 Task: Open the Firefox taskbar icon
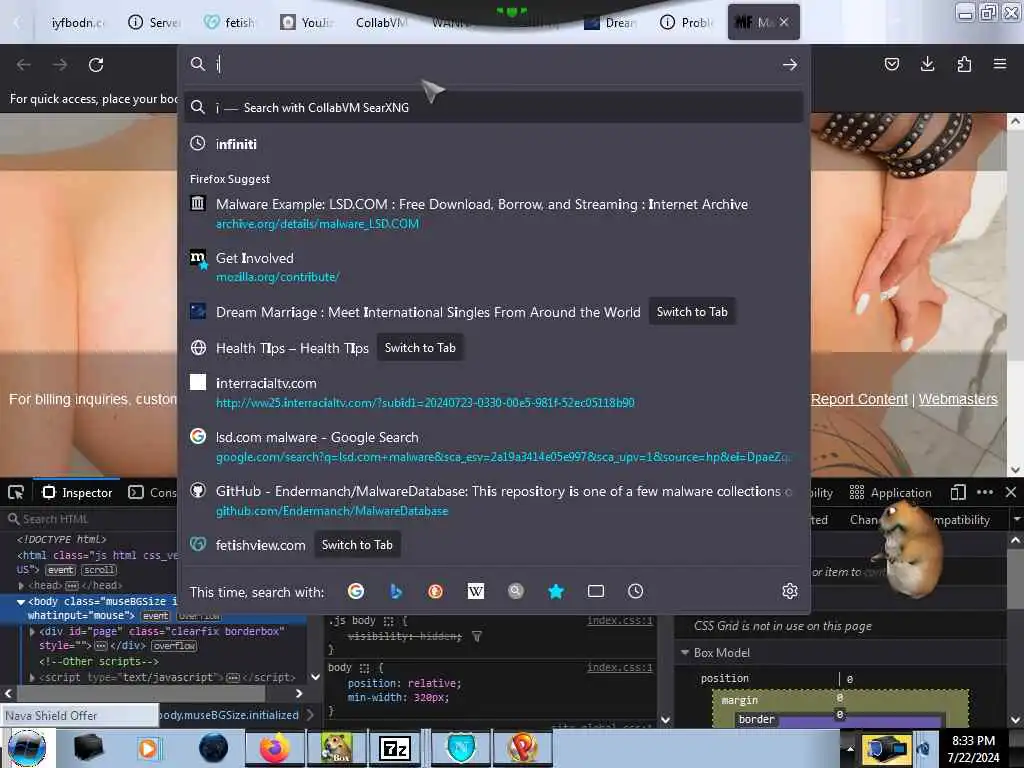pyautogui.click(x=275, y=748)
